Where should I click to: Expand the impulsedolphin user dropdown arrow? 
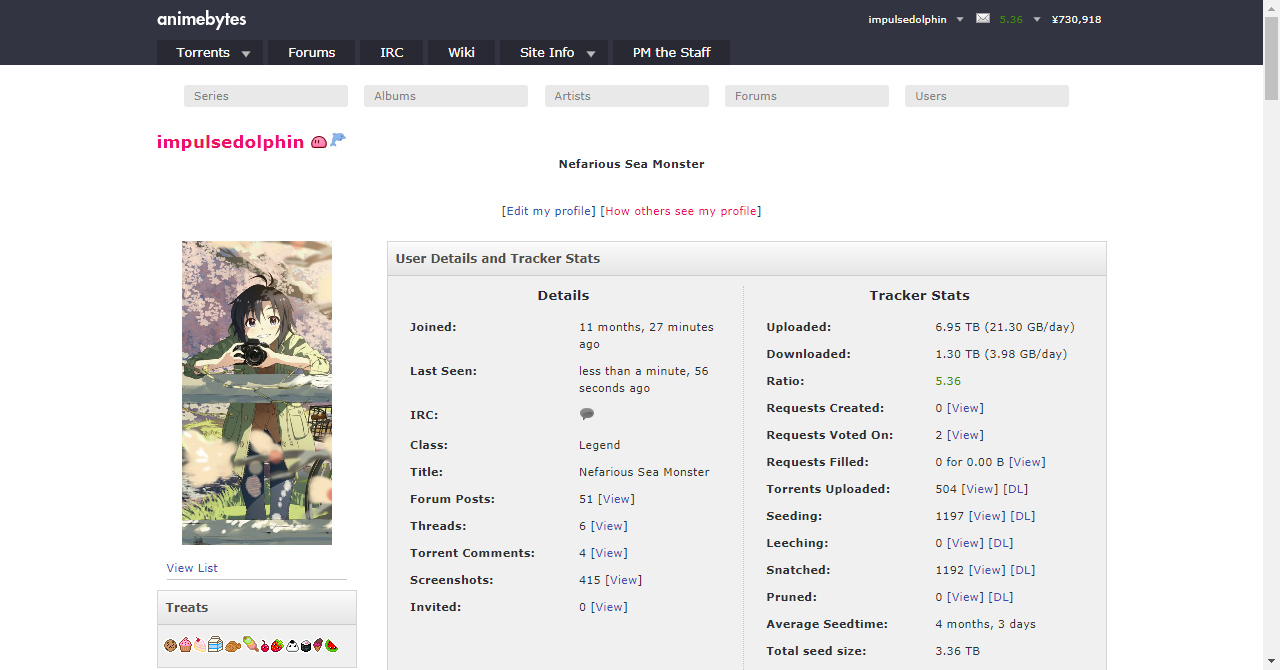[960, 19]
